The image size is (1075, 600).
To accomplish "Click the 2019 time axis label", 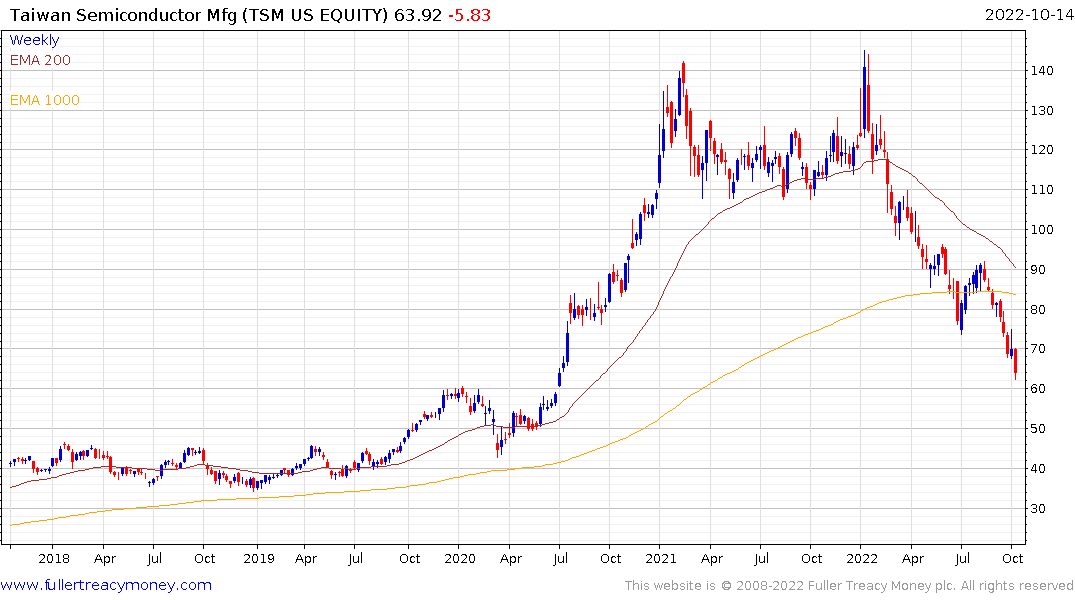I will (x=259, y=558).
